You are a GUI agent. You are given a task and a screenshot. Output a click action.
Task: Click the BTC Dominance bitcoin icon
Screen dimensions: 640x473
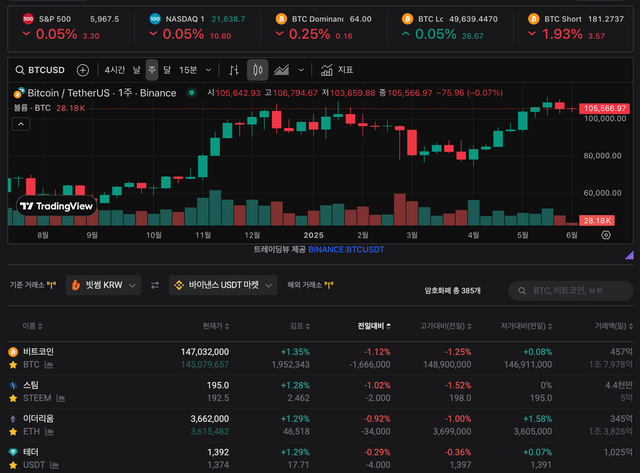tap(281, 19)
